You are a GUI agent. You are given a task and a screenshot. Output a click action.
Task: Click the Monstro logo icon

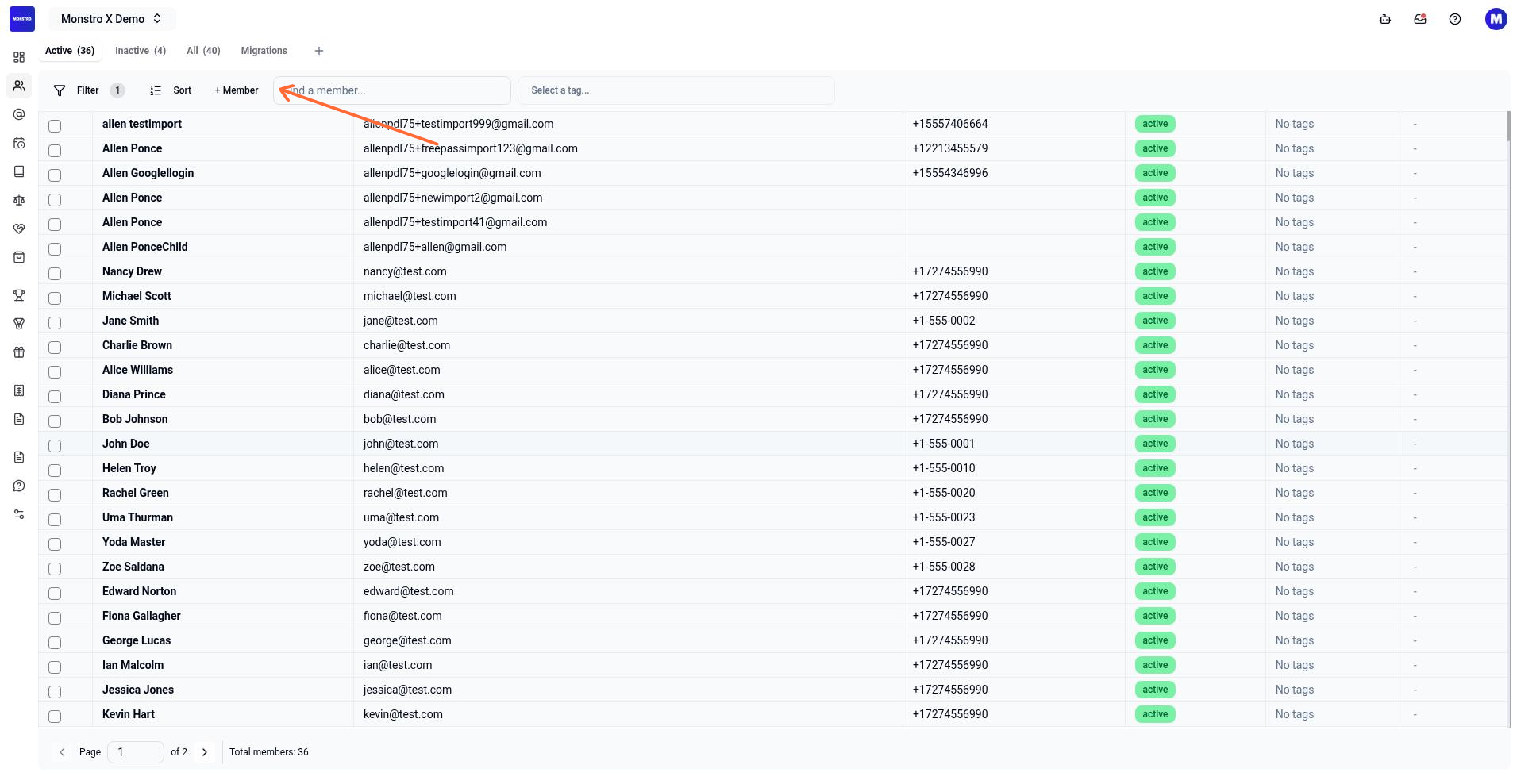click(x=22, y=19)
